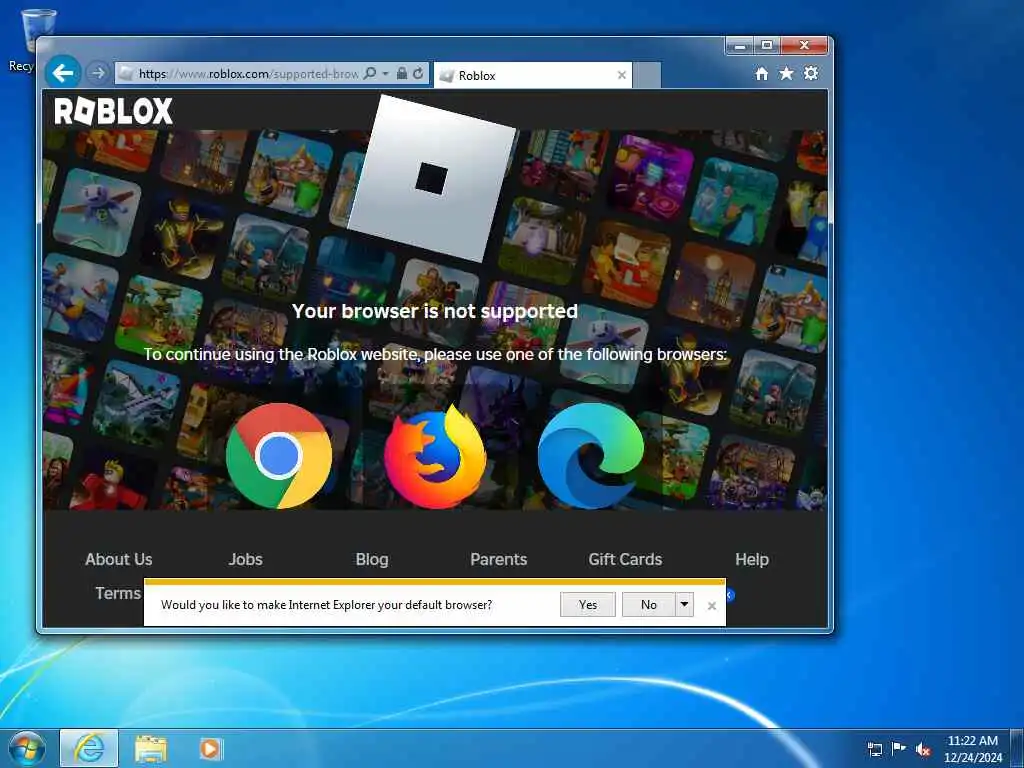The image size is (1024, 768).
Task: Expand the dropdown arrow beside No
Action: pyautogui.click(x=684, y=605)
